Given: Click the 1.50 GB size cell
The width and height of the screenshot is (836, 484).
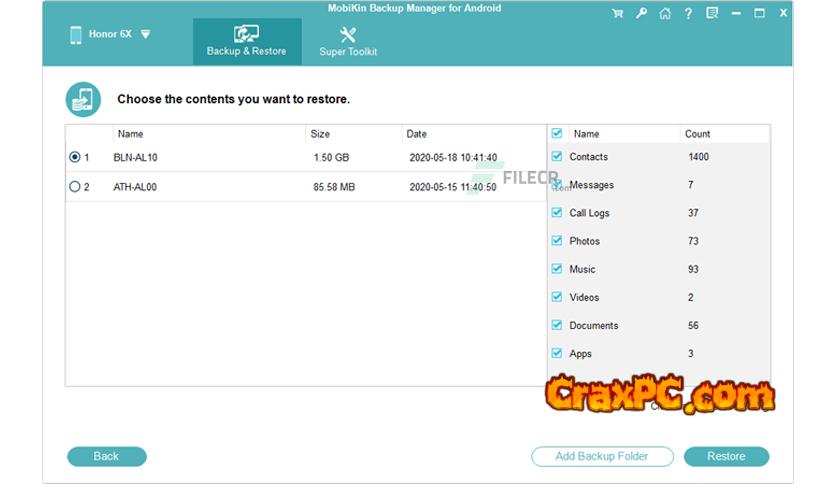Looking at the screenshot, I should pos(331,158).
